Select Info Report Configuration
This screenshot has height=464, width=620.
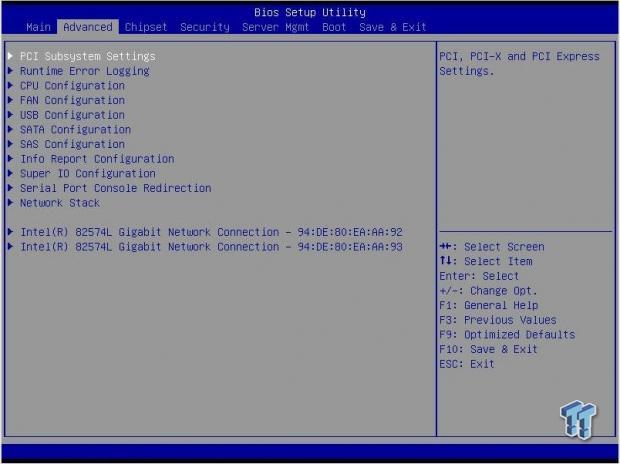pos(97,159)
